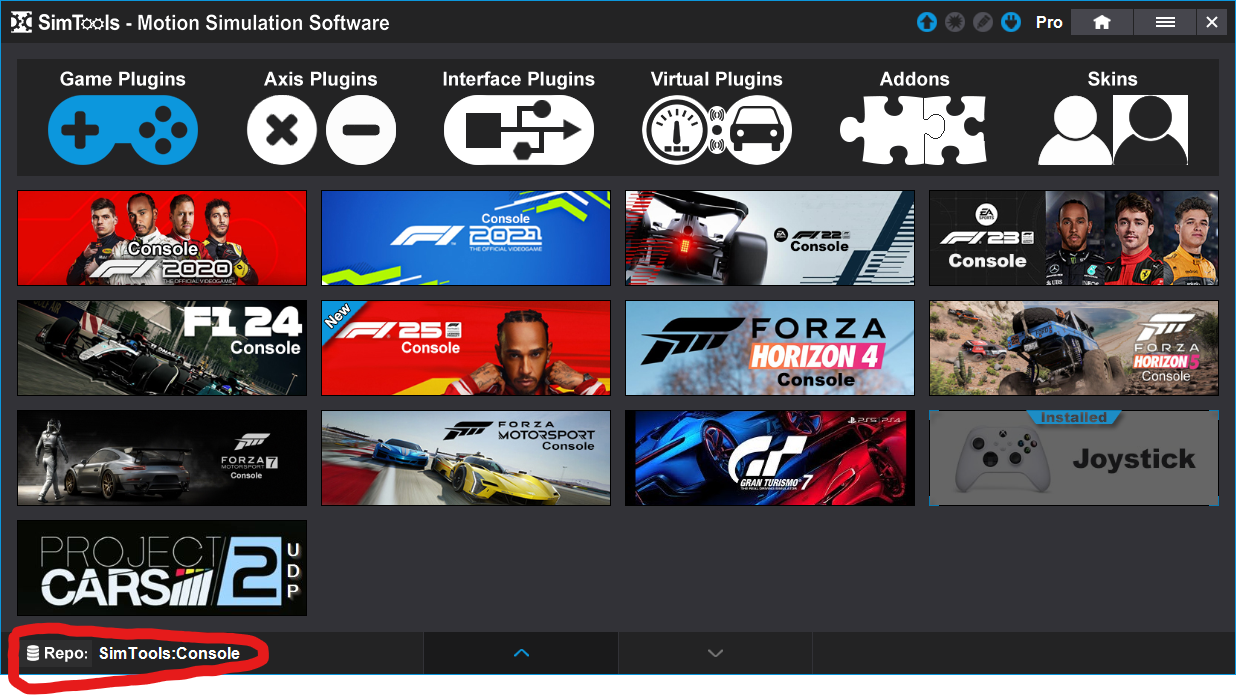Click the Repo database icon
Image resolution: width=1236 pixels, height=695 pixels.
pyautogui.click(x=33, y=654)
